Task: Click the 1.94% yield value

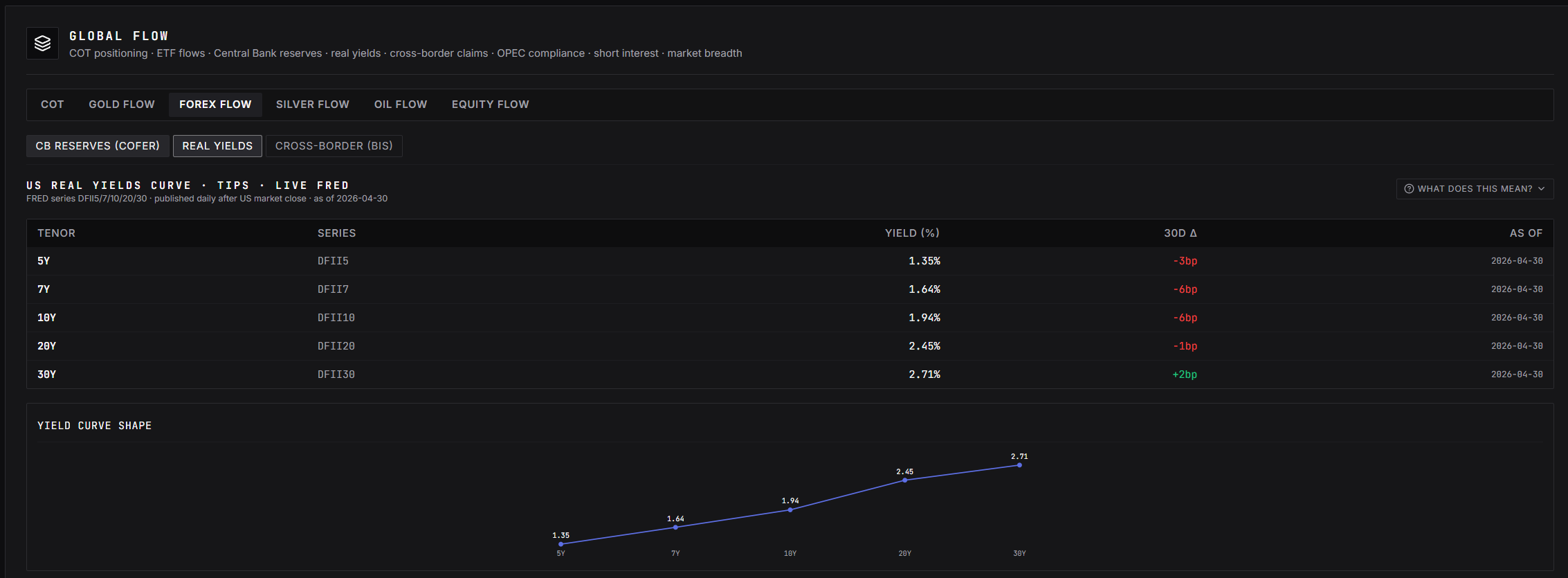Action: (x=924, y=318)
